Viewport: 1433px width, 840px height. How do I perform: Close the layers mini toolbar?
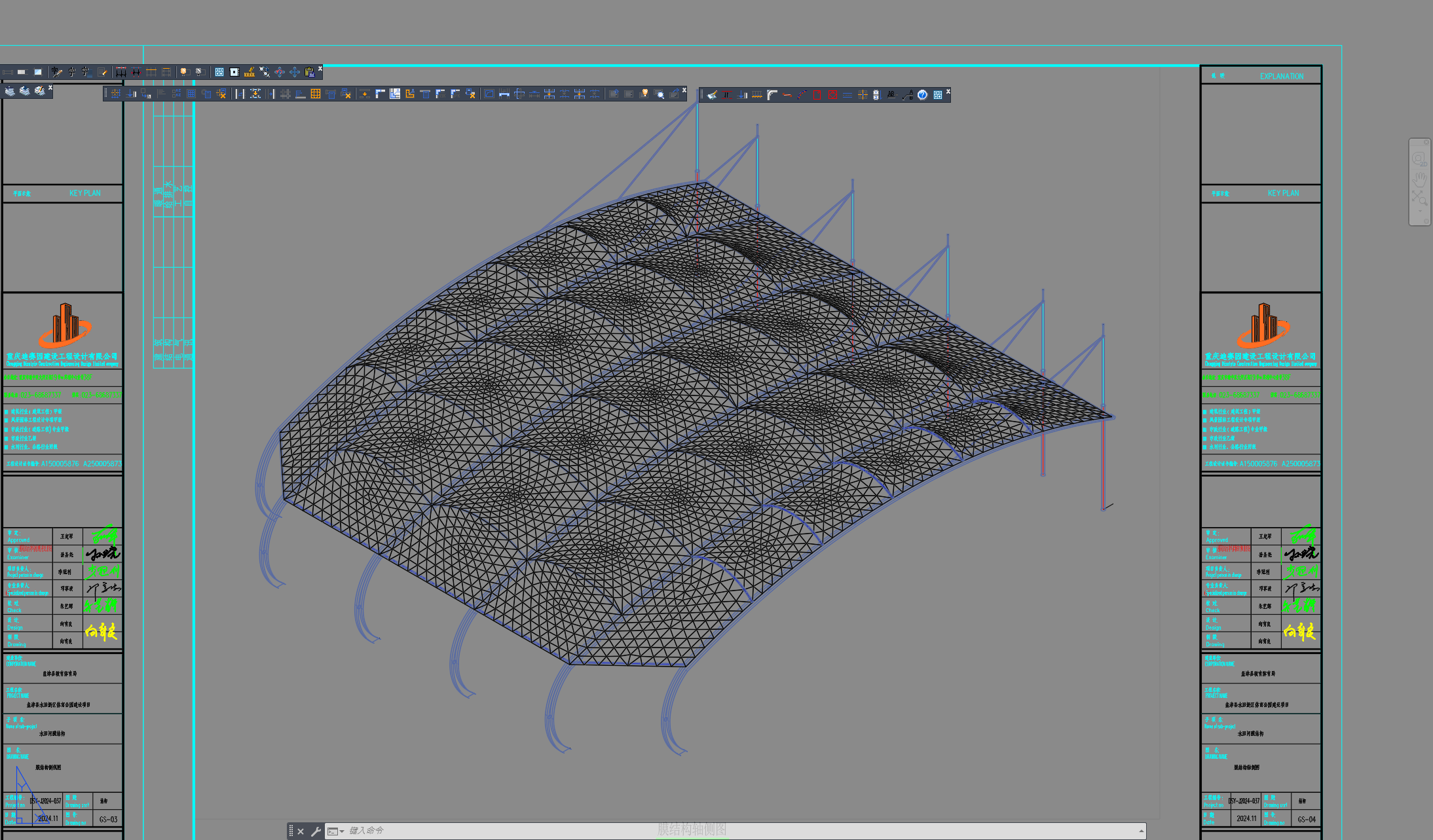(x=50, y=88)
